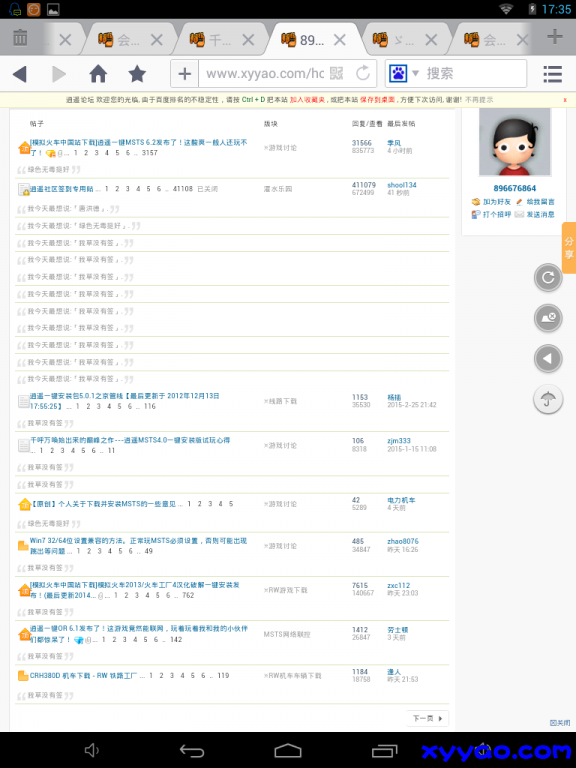Open last poster shool134 profile
576x768 pixels.
tap(402, 185)
